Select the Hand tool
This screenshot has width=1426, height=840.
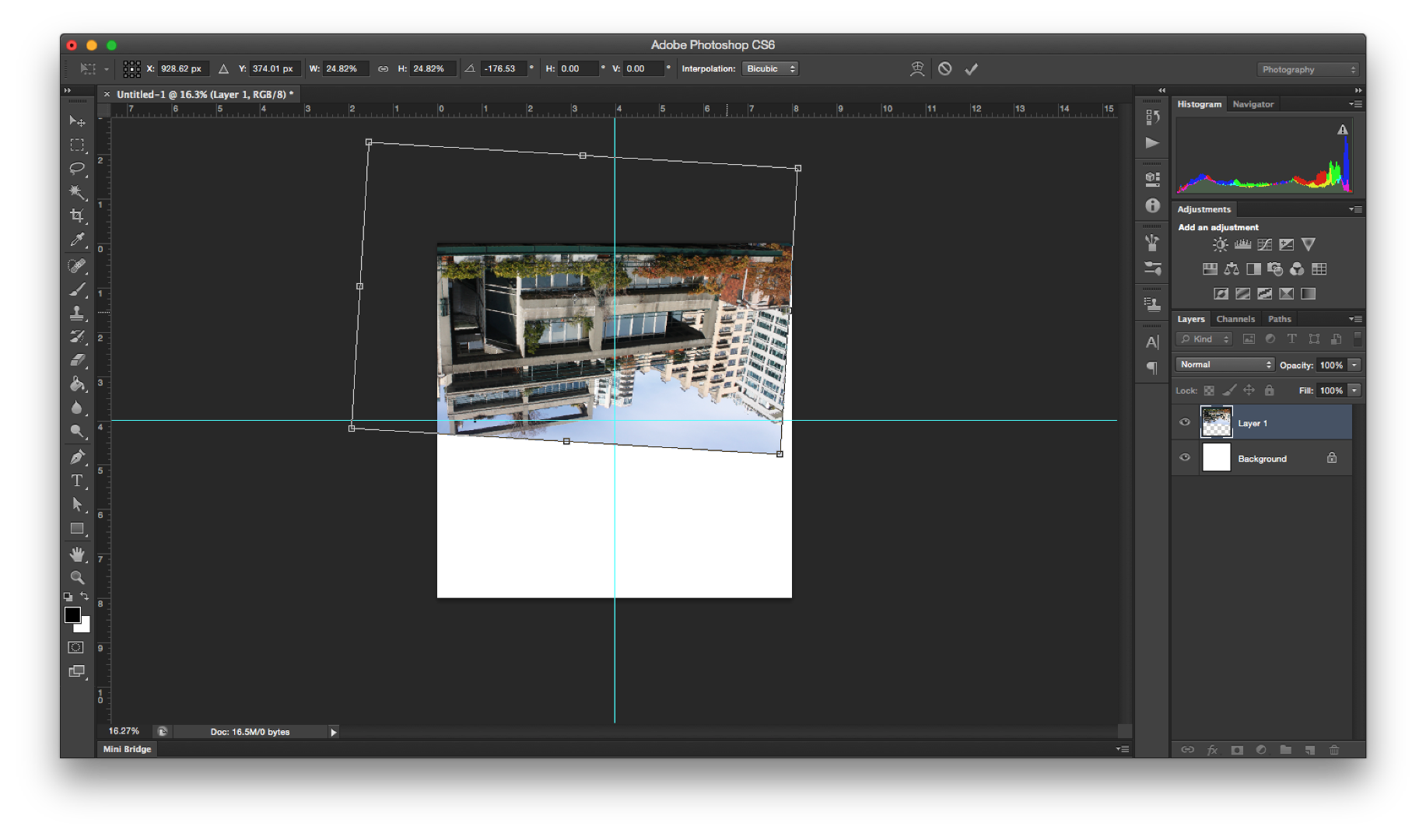click(77, 554)
